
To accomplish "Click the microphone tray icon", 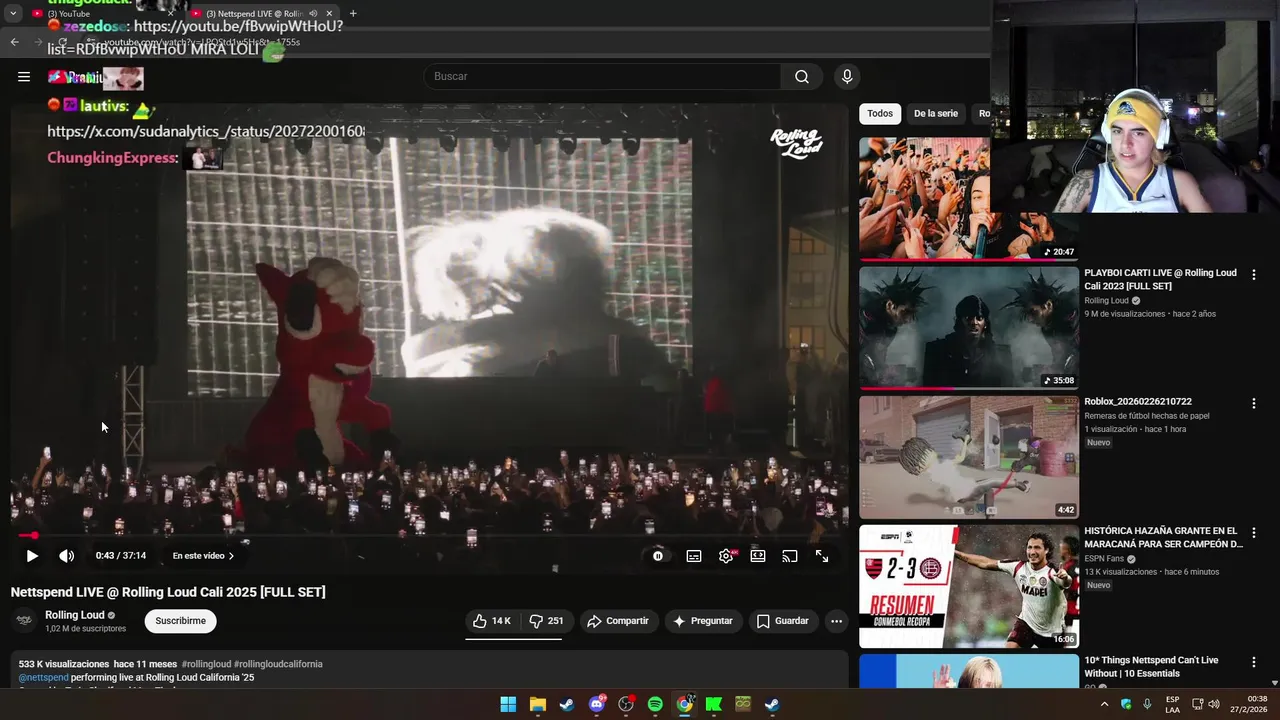I will (x=1147, y=704).
